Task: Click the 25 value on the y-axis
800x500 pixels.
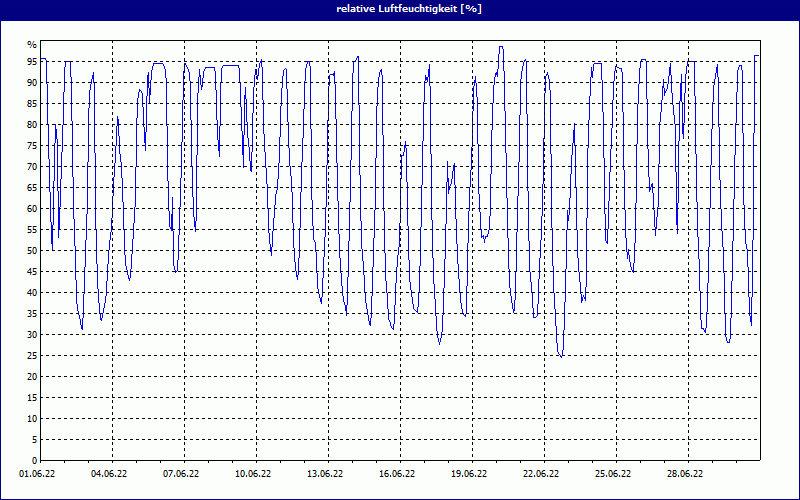Action: point(31,356)
